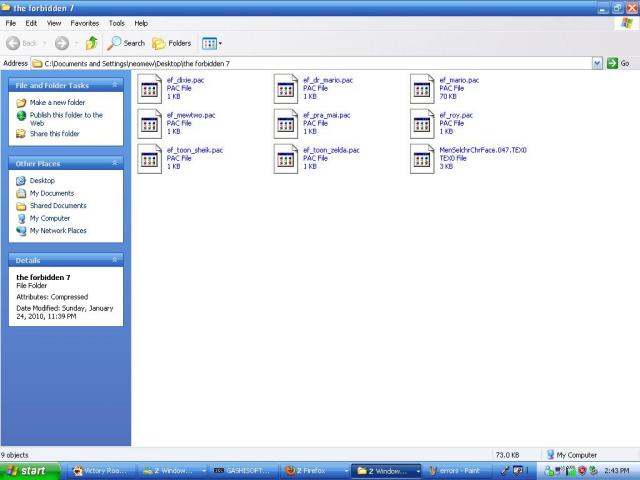Open the Views dropdown button
The width and height of the screenshot is (640, 480).
click(212, 43)
